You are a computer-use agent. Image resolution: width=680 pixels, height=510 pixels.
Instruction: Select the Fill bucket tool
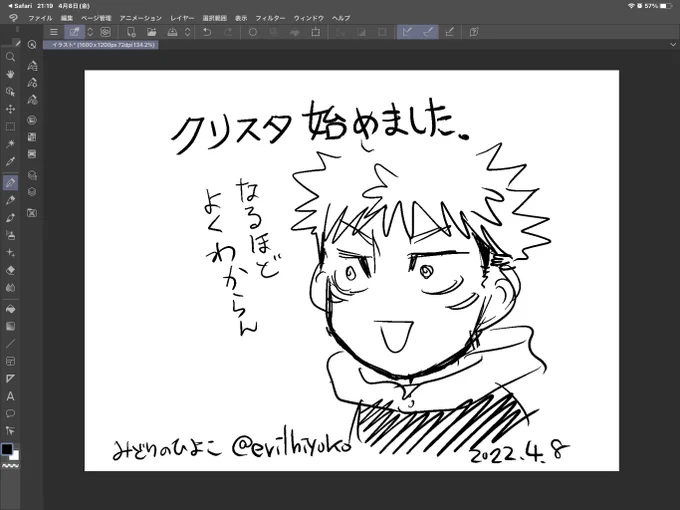(10, 309)
